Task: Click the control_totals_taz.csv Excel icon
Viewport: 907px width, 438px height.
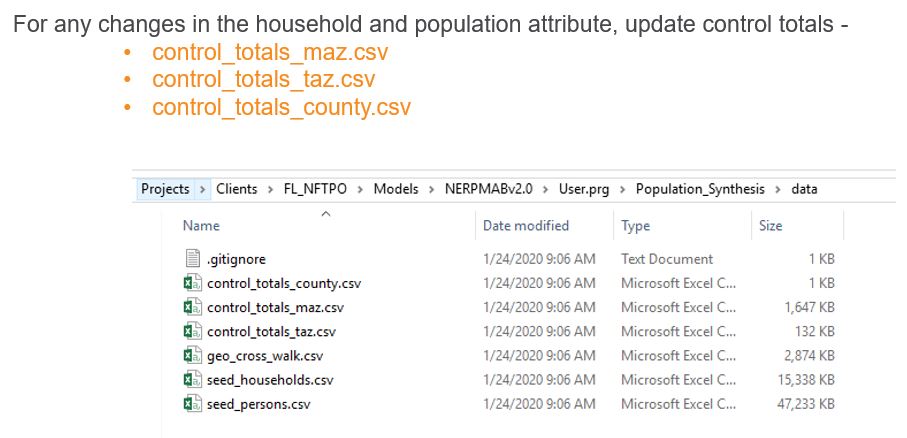Action: [x=193, y=331]
